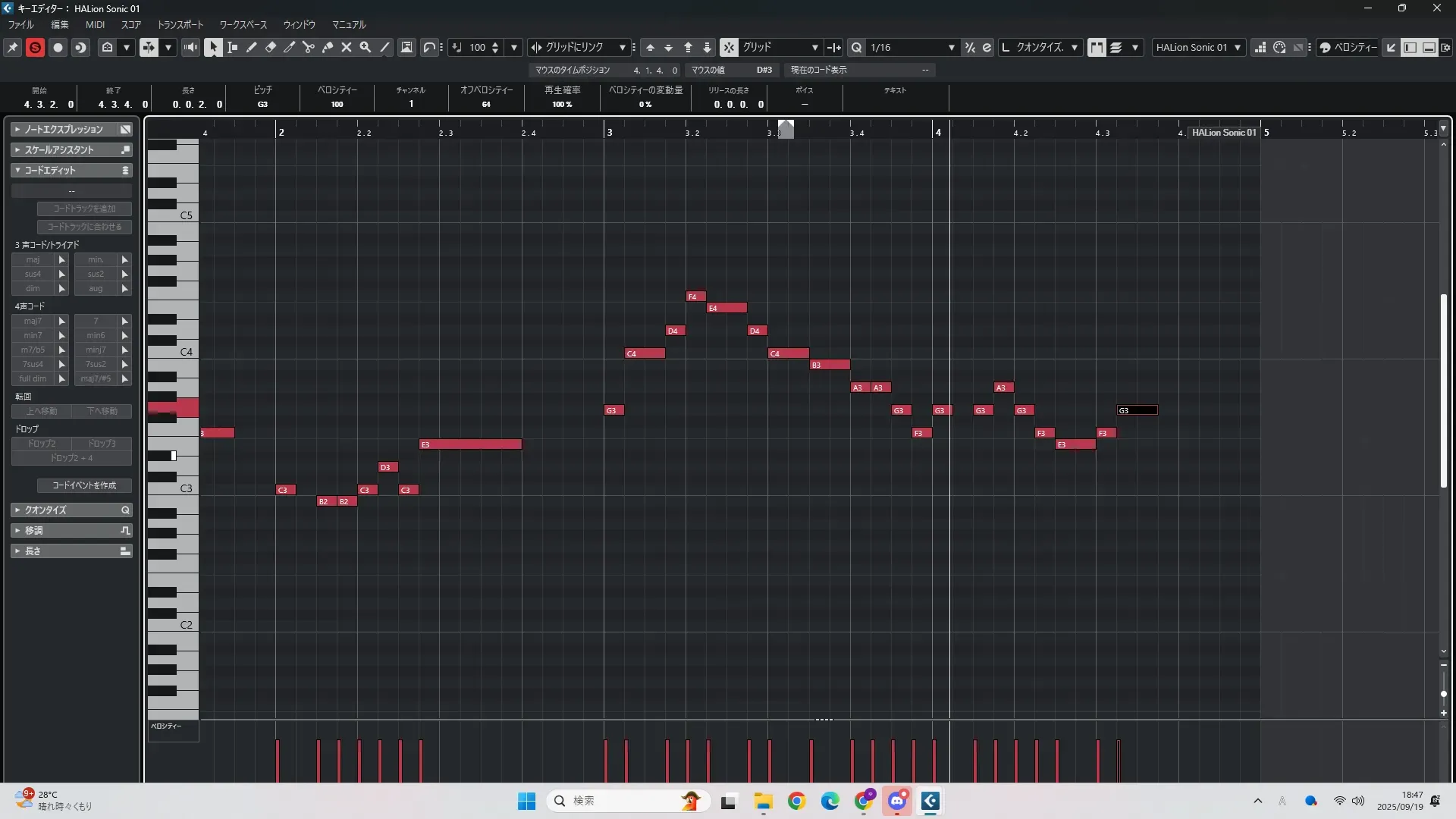This screenshot has height=819, width=1456.
Task: Select the Line tool
Action: pyautogui.click(x=384, y=47)
